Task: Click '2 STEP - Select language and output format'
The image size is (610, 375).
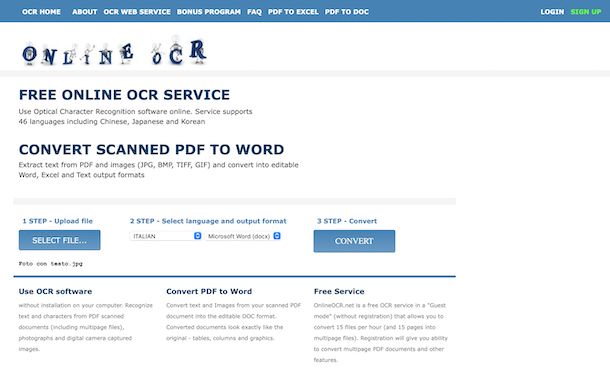Action: (208, 221)
